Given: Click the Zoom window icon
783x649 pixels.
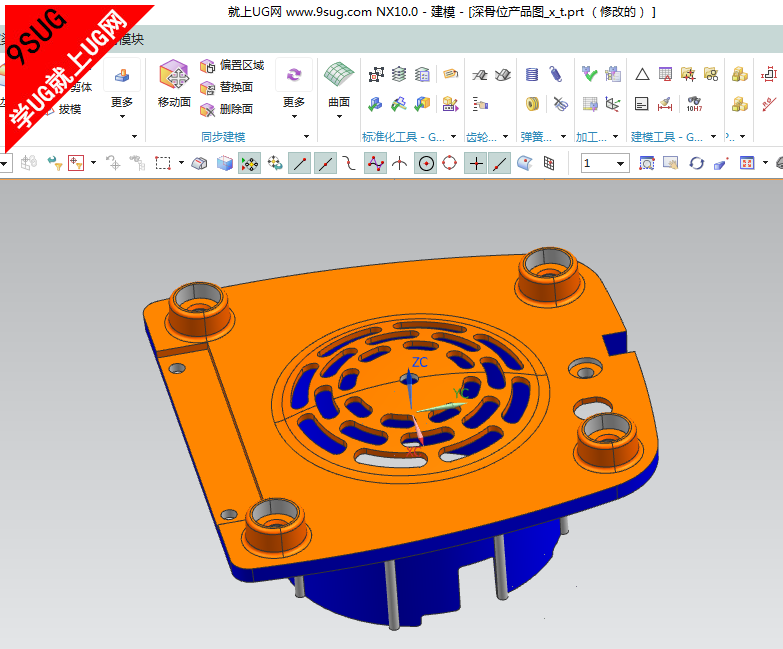Looking at the screenshot, I should (647, 163).
